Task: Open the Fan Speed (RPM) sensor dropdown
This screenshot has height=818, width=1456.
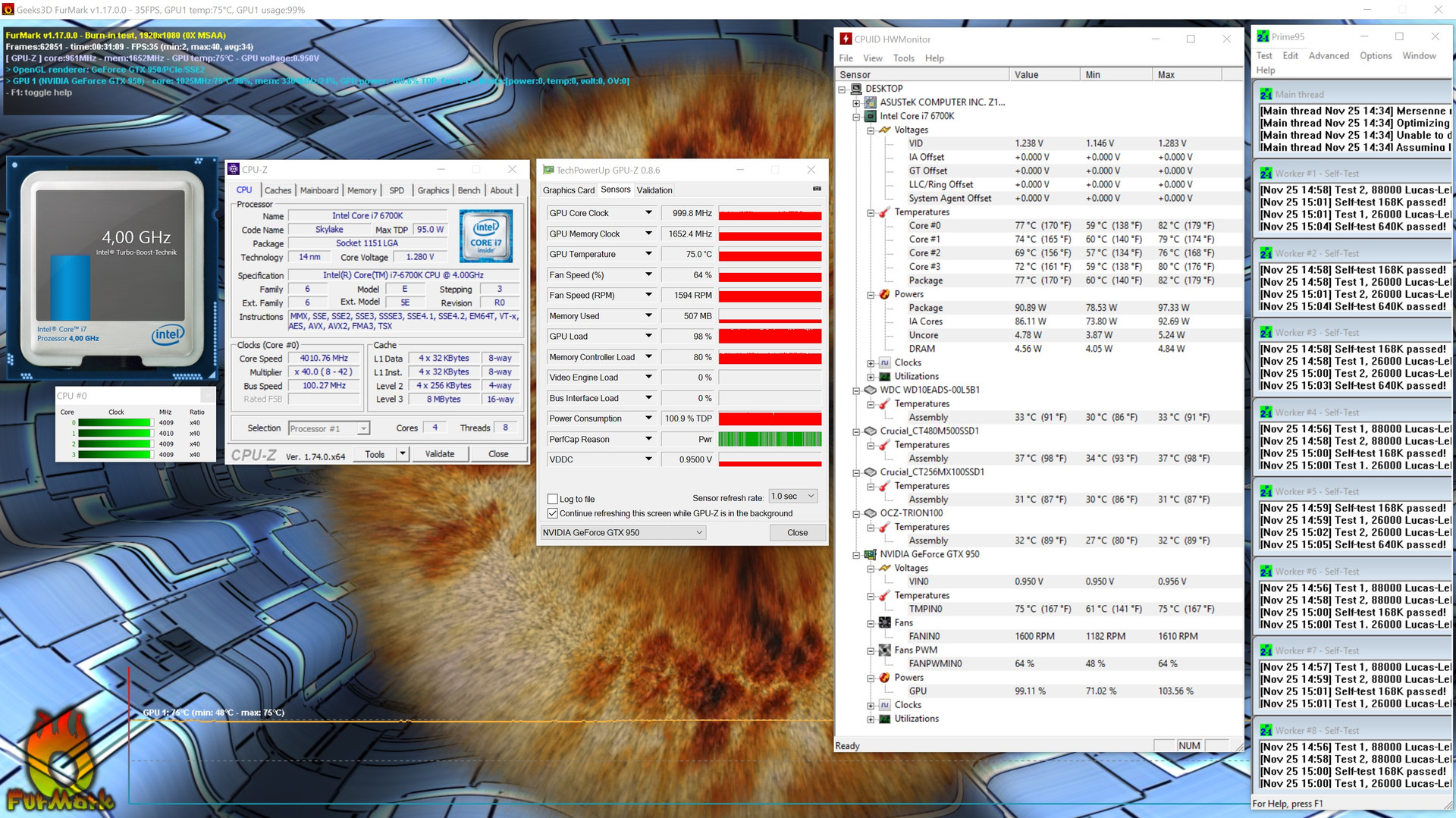Action: click(648, 295)
